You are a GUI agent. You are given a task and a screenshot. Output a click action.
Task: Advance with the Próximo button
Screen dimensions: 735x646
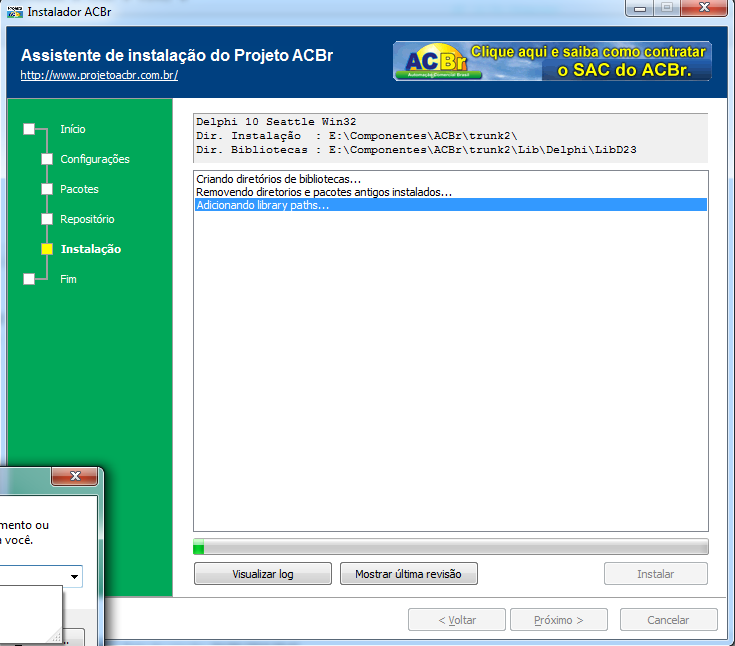pos(559,620)
